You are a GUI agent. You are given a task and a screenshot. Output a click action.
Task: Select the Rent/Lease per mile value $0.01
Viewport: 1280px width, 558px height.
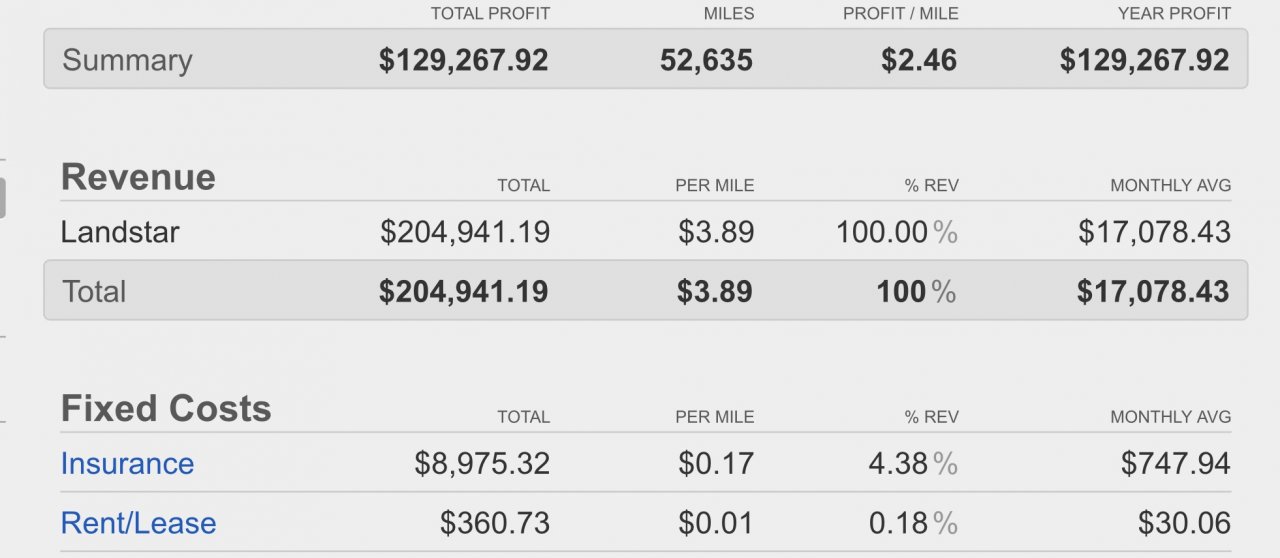(x=716, y=523)
